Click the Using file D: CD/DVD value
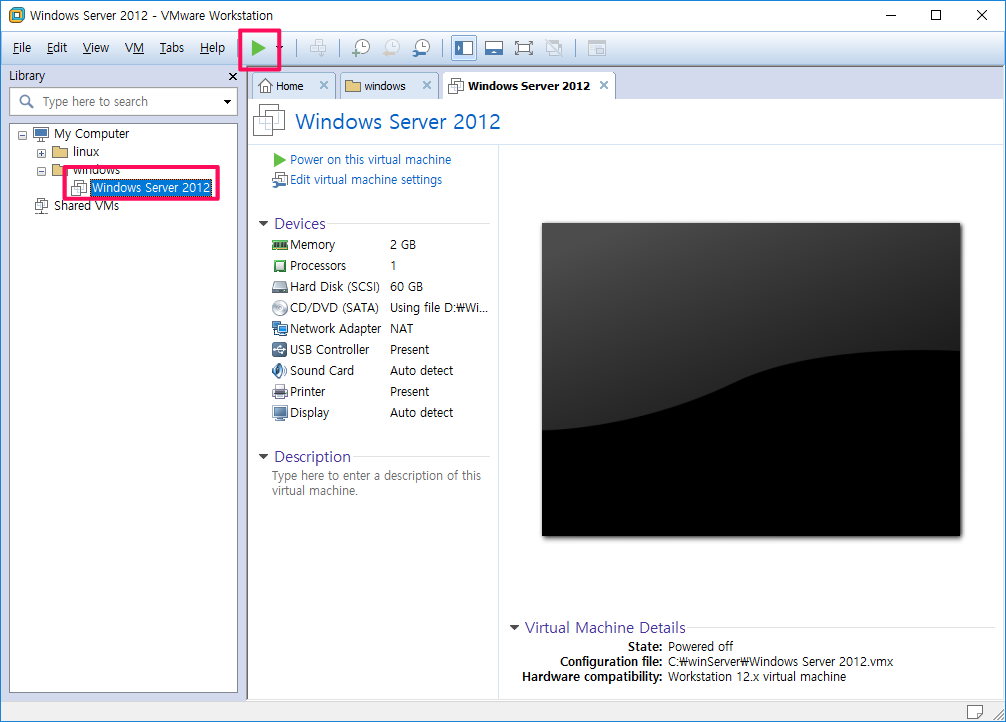1006x722 pixels. [x=439, y=307]
